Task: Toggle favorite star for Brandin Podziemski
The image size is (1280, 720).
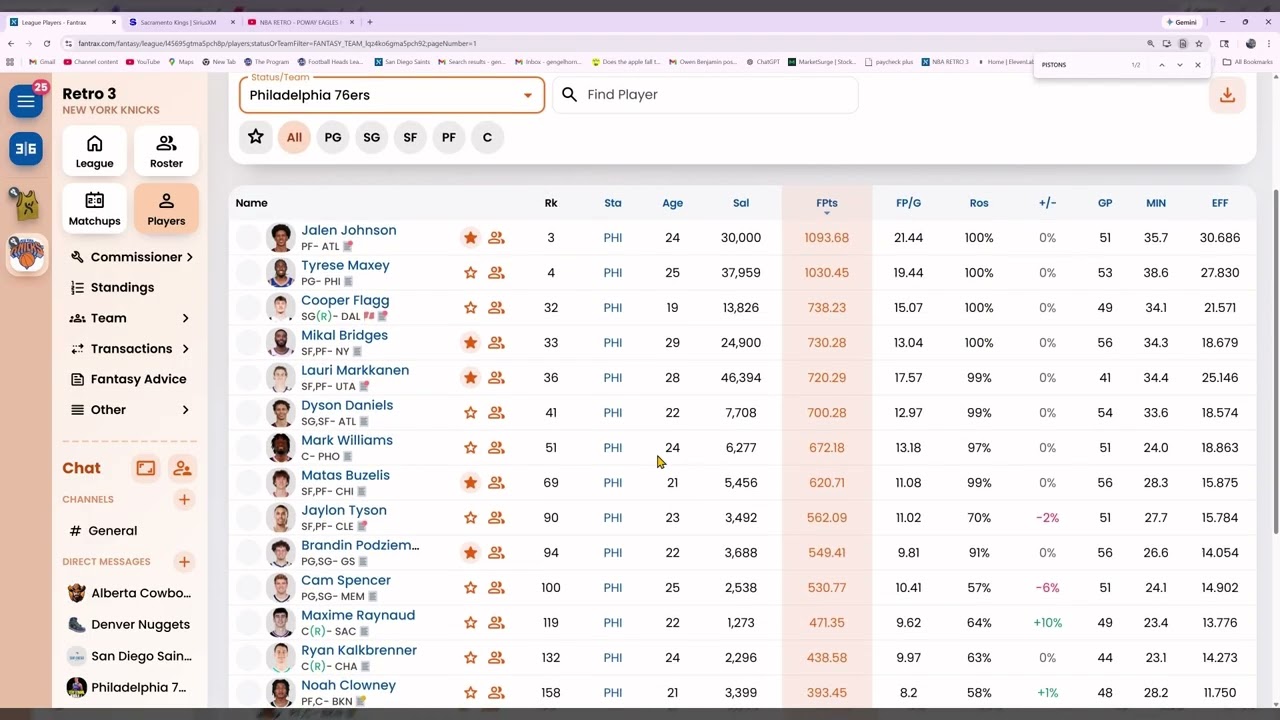Action: point(470,553)
